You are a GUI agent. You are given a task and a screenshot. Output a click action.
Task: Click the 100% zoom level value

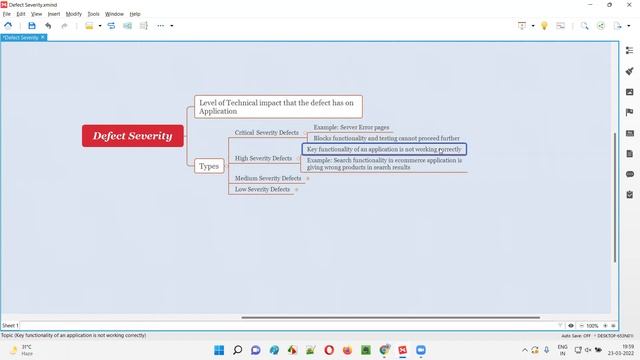(592, 326)
